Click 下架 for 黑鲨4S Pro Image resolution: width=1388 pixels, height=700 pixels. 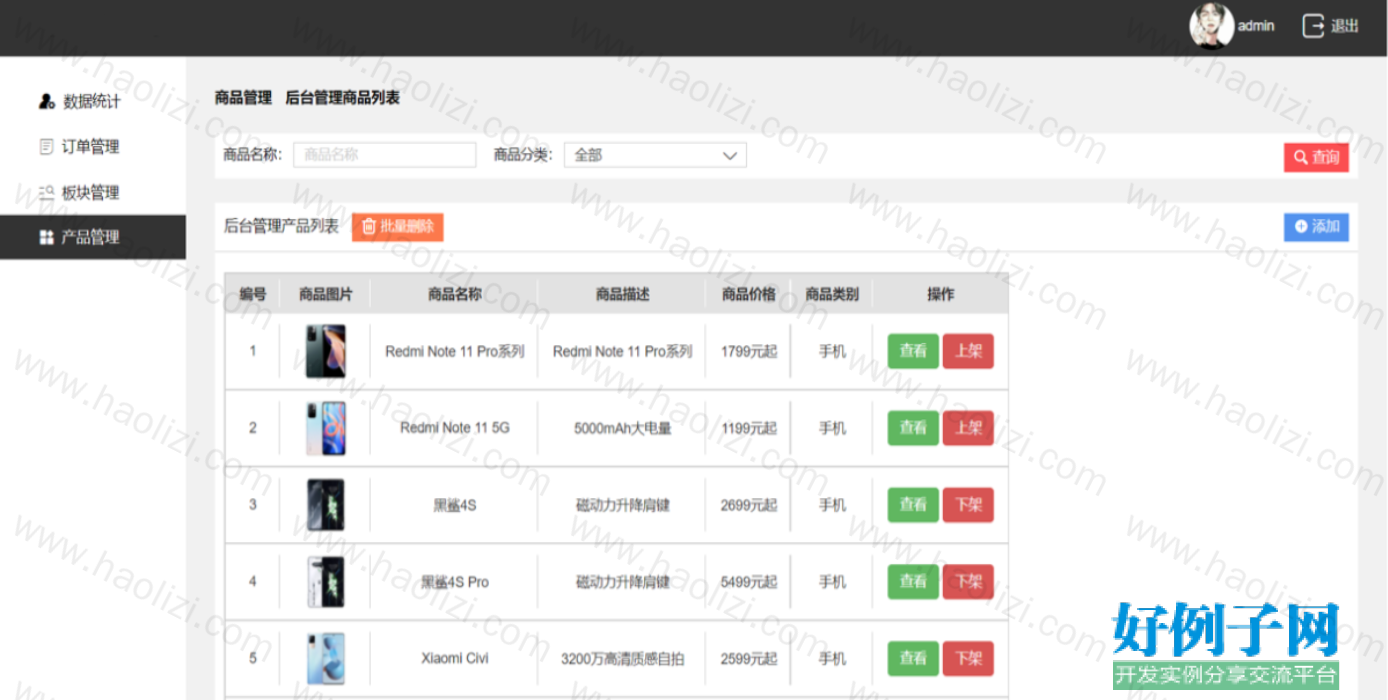click(968, 582)
